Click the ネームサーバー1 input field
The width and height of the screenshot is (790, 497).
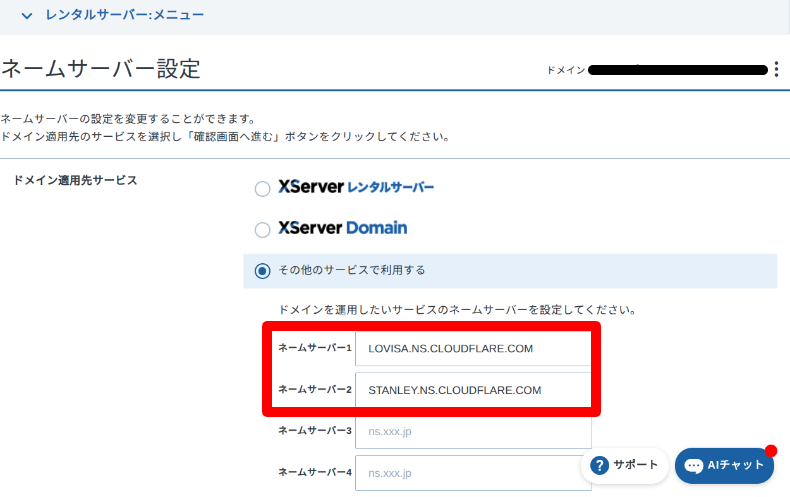point(473,348)
